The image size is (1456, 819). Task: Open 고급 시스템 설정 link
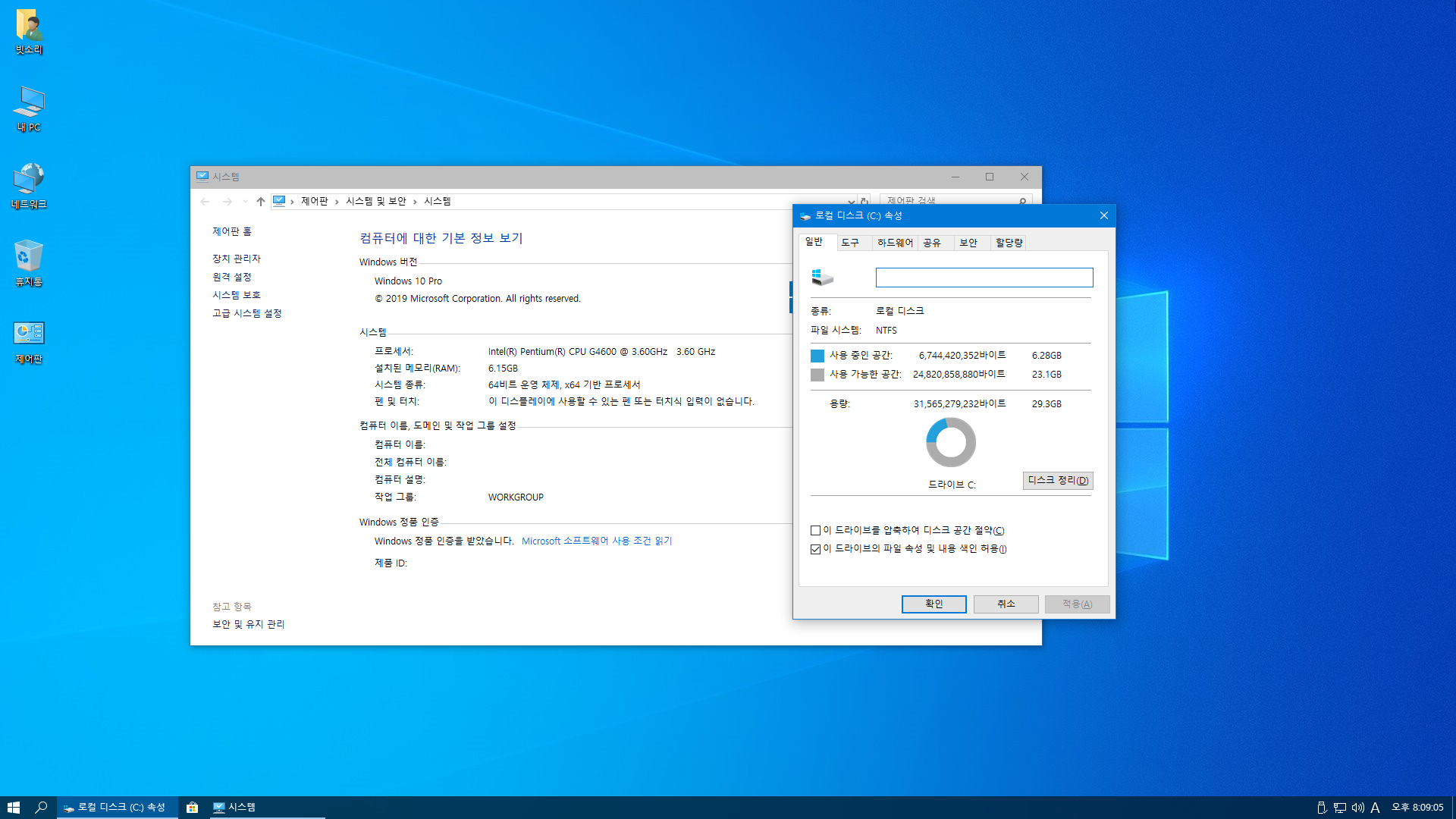click(246, 313)
